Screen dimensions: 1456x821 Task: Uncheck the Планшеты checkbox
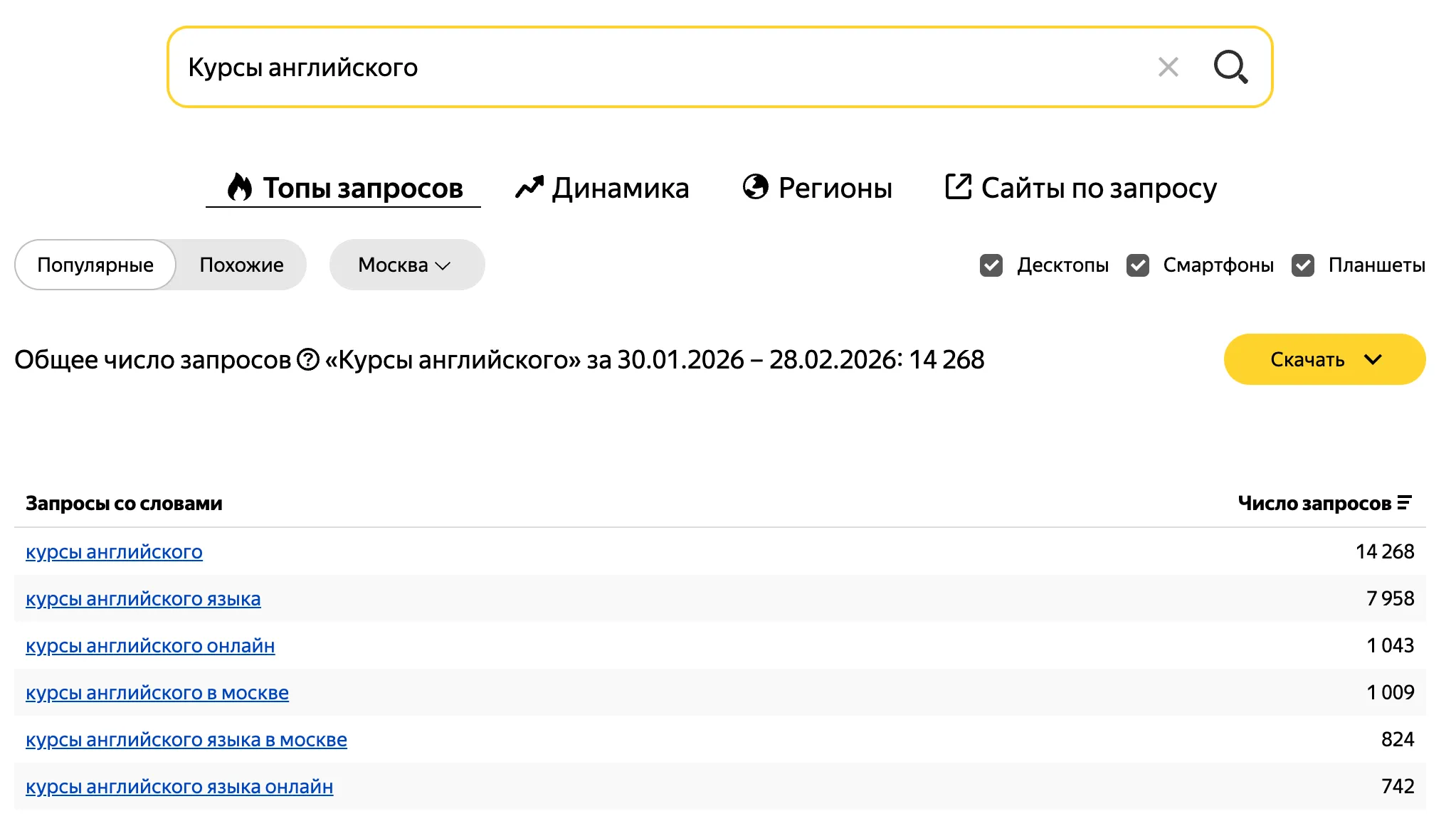tap(1302, 265)
